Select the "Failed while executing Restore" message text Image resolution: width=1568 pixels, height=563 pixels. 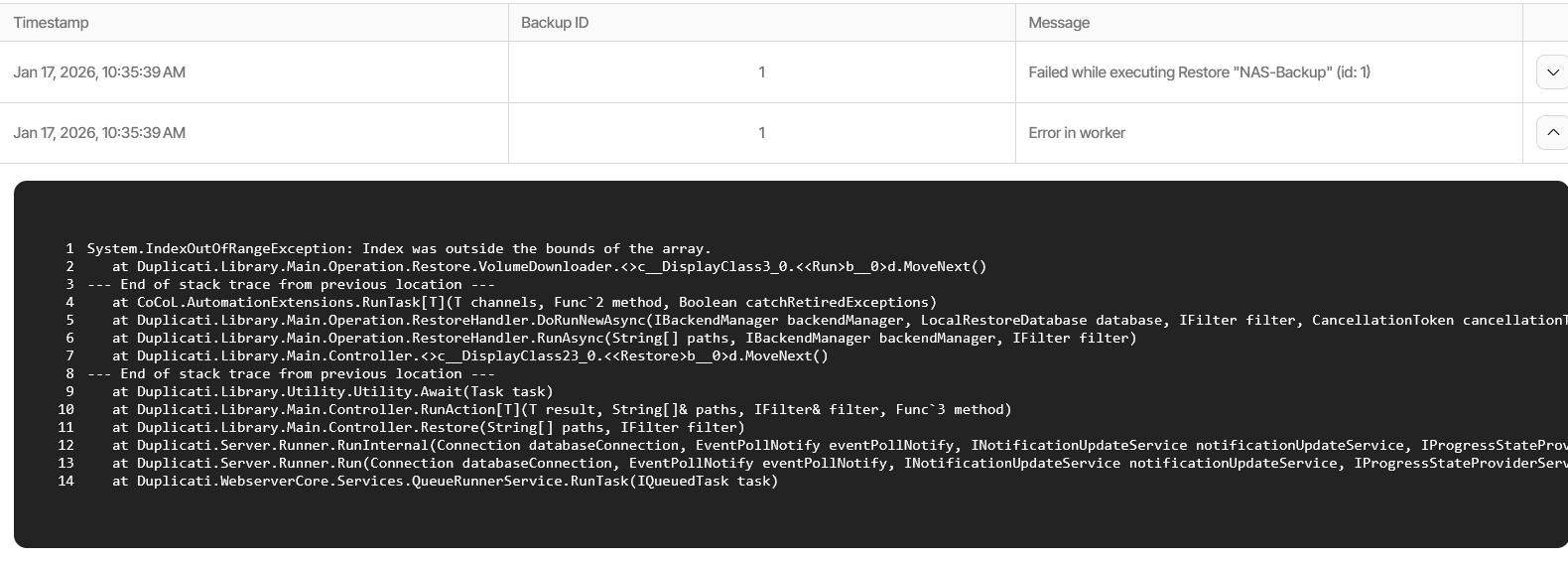(1199, 72)
